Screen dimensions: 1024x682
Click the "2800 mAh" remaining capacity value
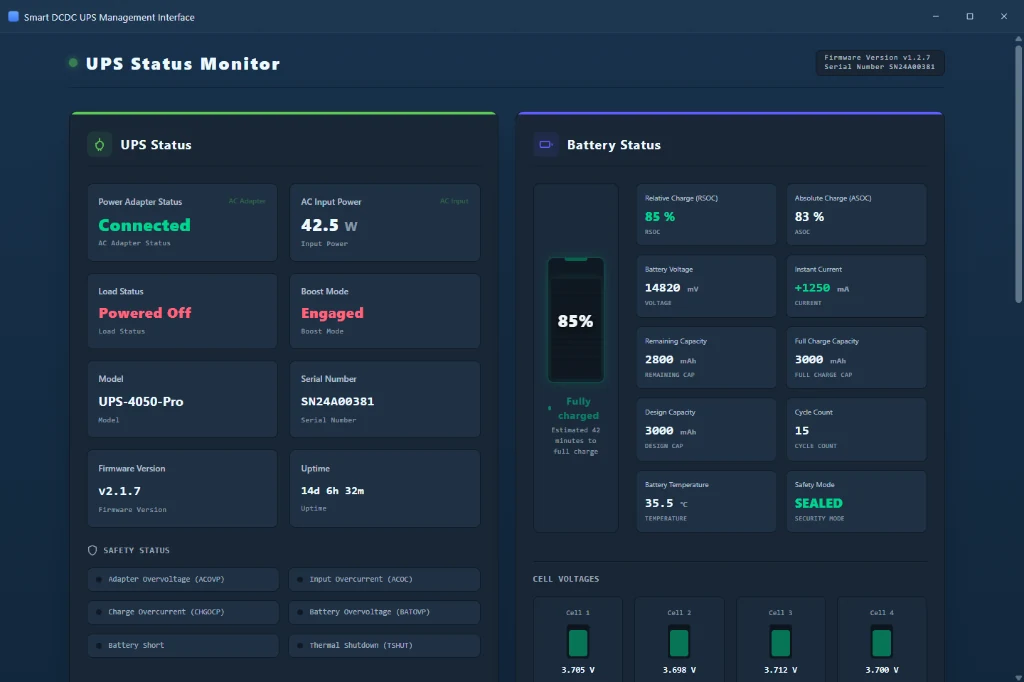click(x=670, y=360)
